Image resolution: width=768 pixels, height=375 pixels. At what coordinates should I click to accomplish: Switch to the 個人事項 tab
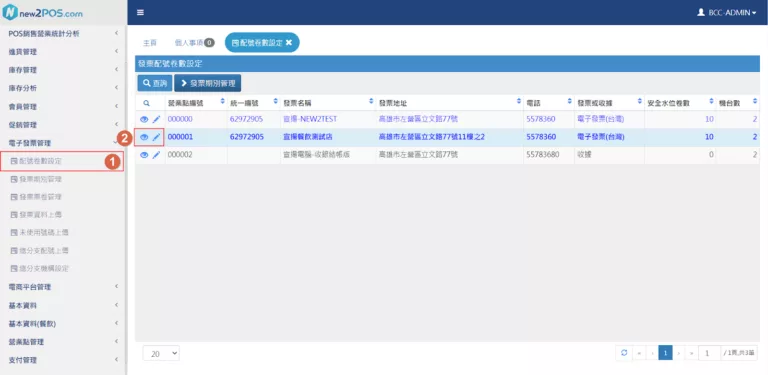194,43
